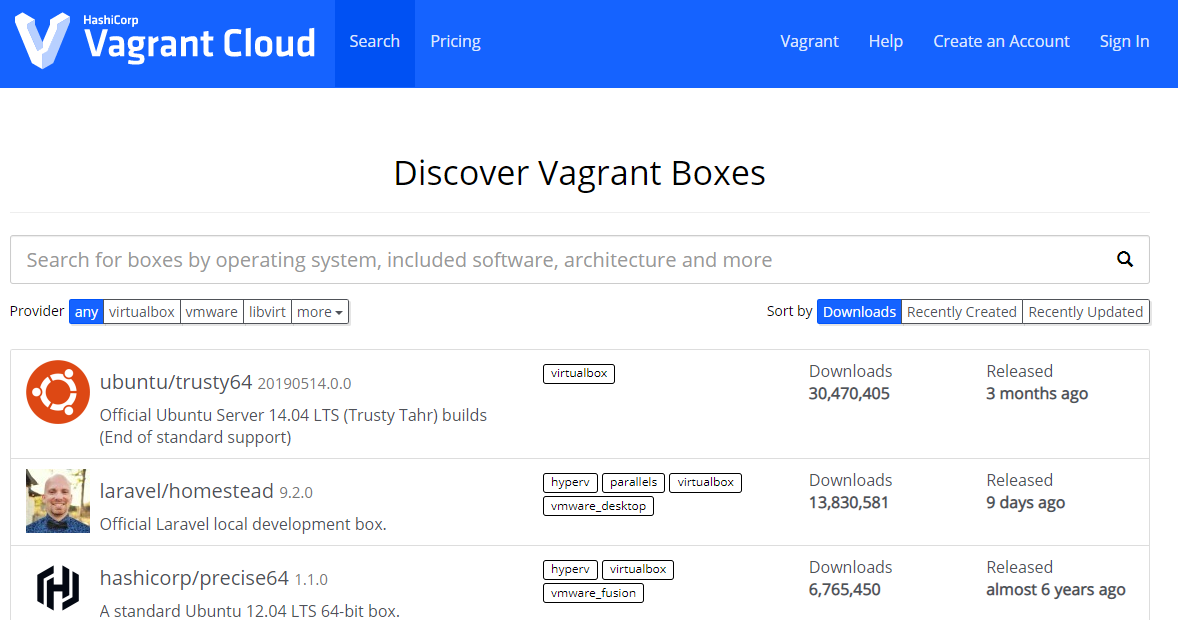Click the vmware_fusion tag on hashicorp/precise64
Screen dimensions: 1178x620
[x=593, y=592]
